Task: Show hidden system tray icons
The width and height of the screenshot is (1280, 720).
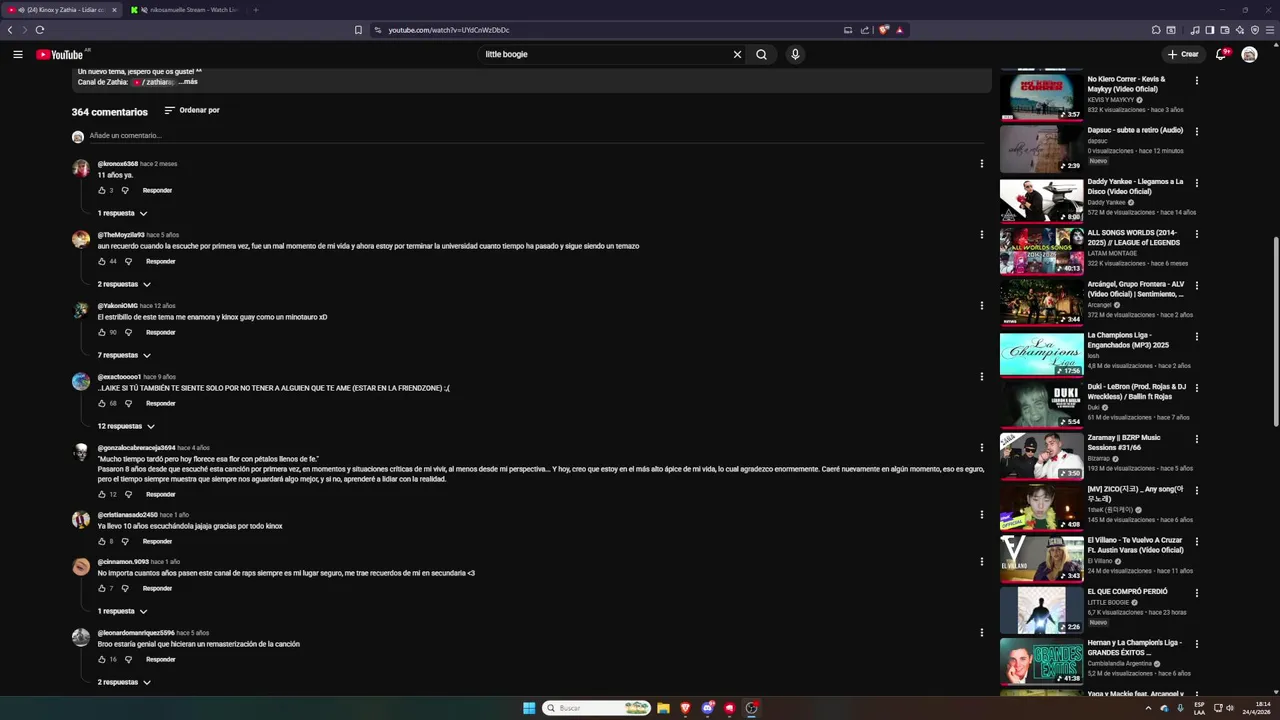Action: (x=1148, y=708)
